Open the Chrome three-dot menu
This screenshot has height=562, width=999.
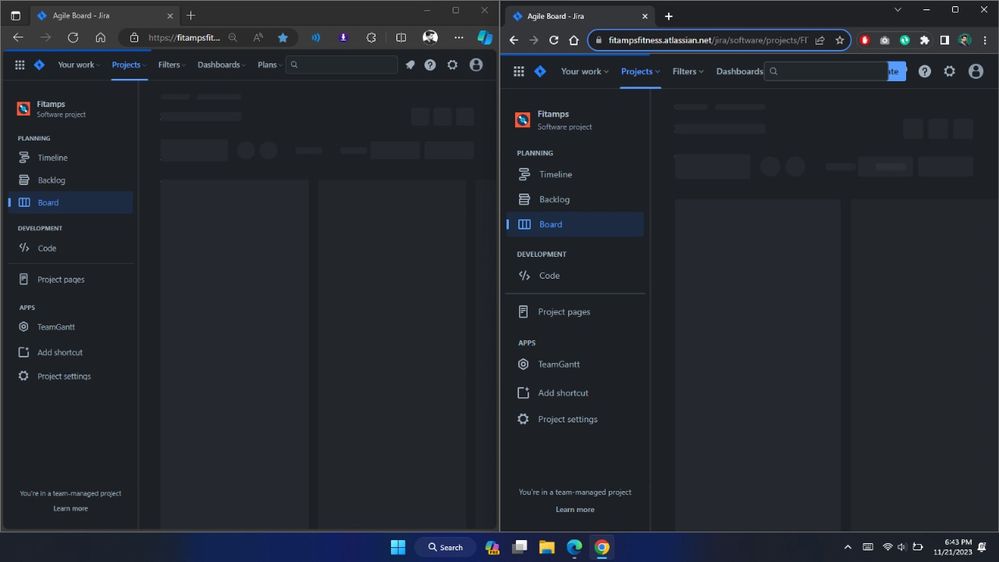[985, 40]
